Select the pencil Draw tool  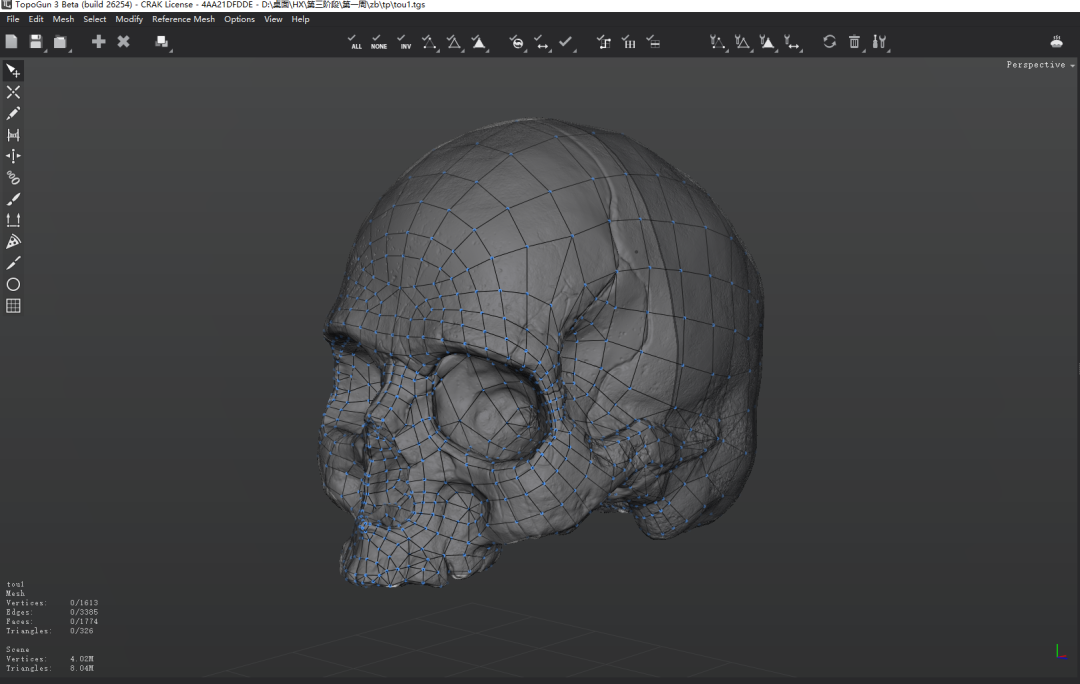click(13, 114)
